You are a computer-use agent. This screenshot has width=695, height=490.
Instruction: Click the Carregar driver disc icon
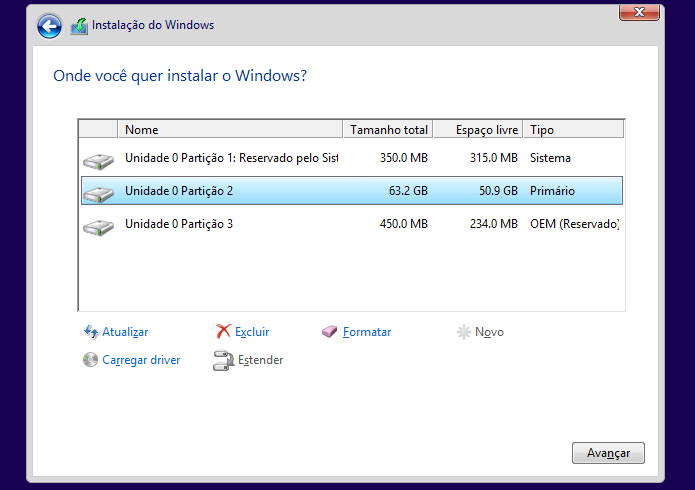(90, 360)
